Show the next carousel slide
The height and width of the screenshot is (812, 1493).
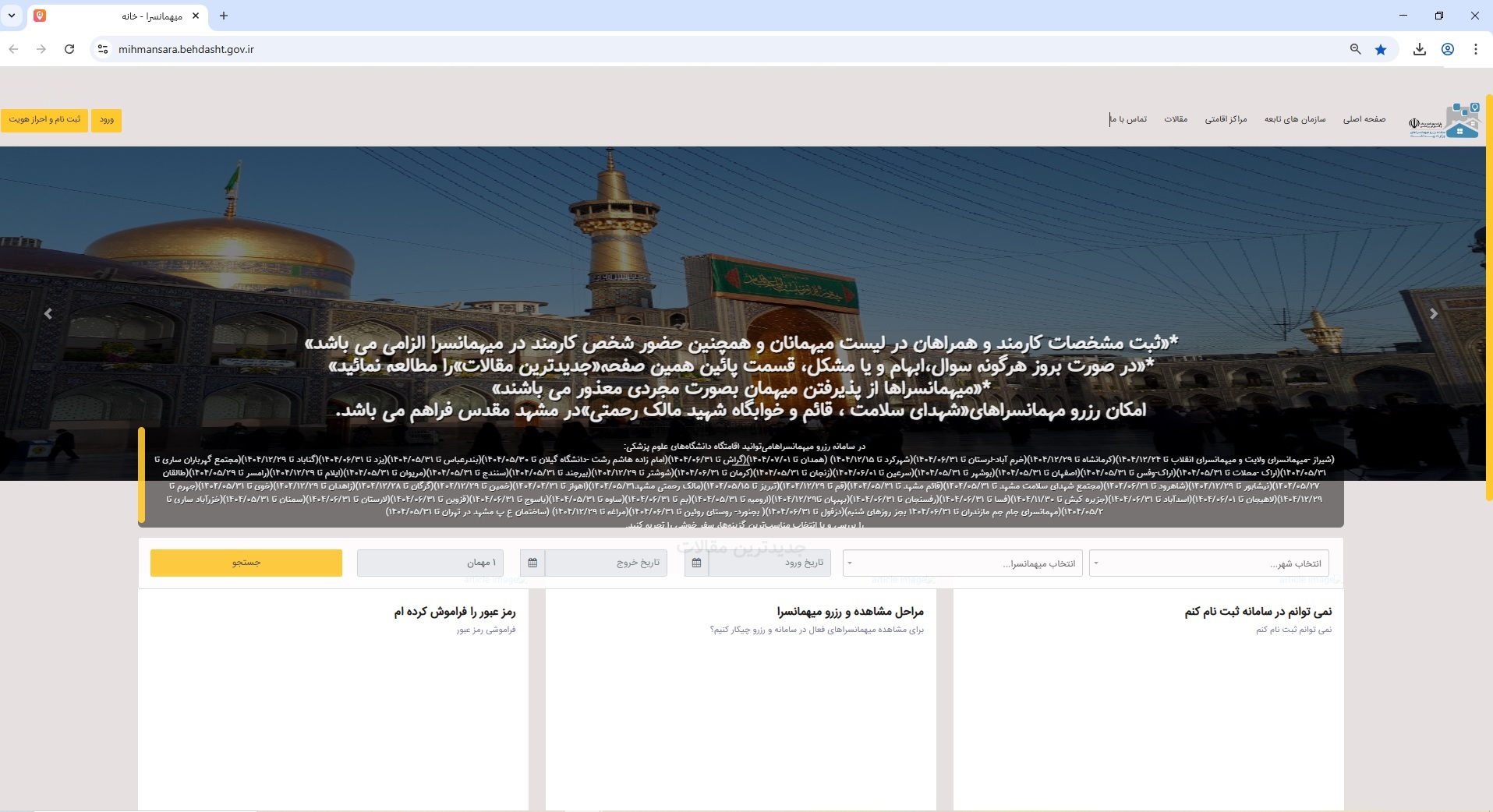coord(1433,313)
